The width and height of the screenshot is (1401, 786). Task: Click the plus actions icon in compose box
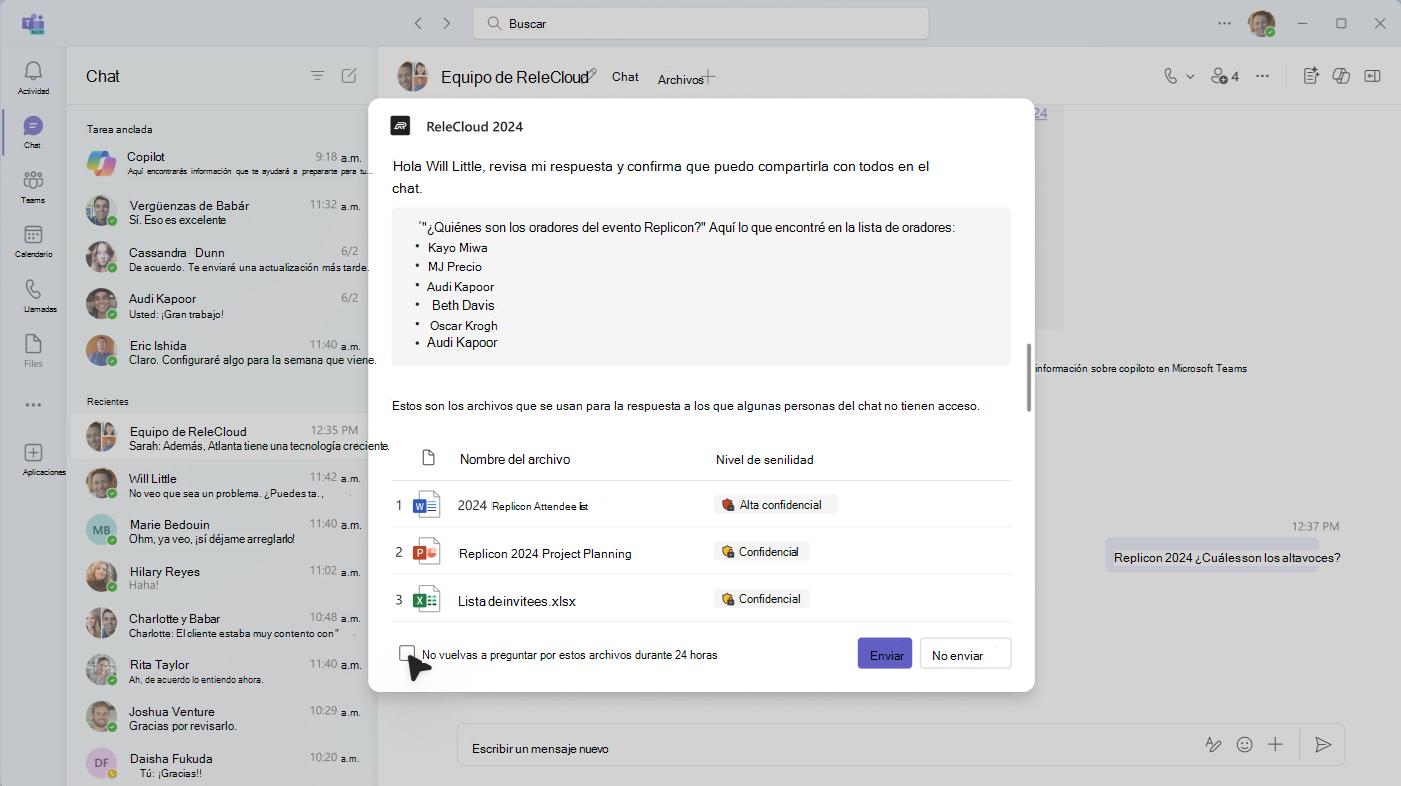point(1275,745)
